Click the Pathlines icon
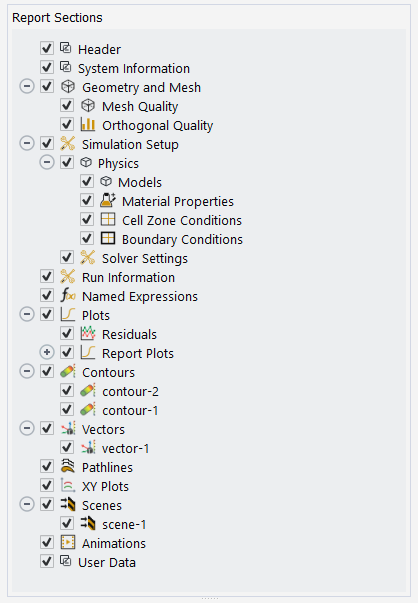The width and height of the screenshot is (418, 603). (x=68, y=466)
